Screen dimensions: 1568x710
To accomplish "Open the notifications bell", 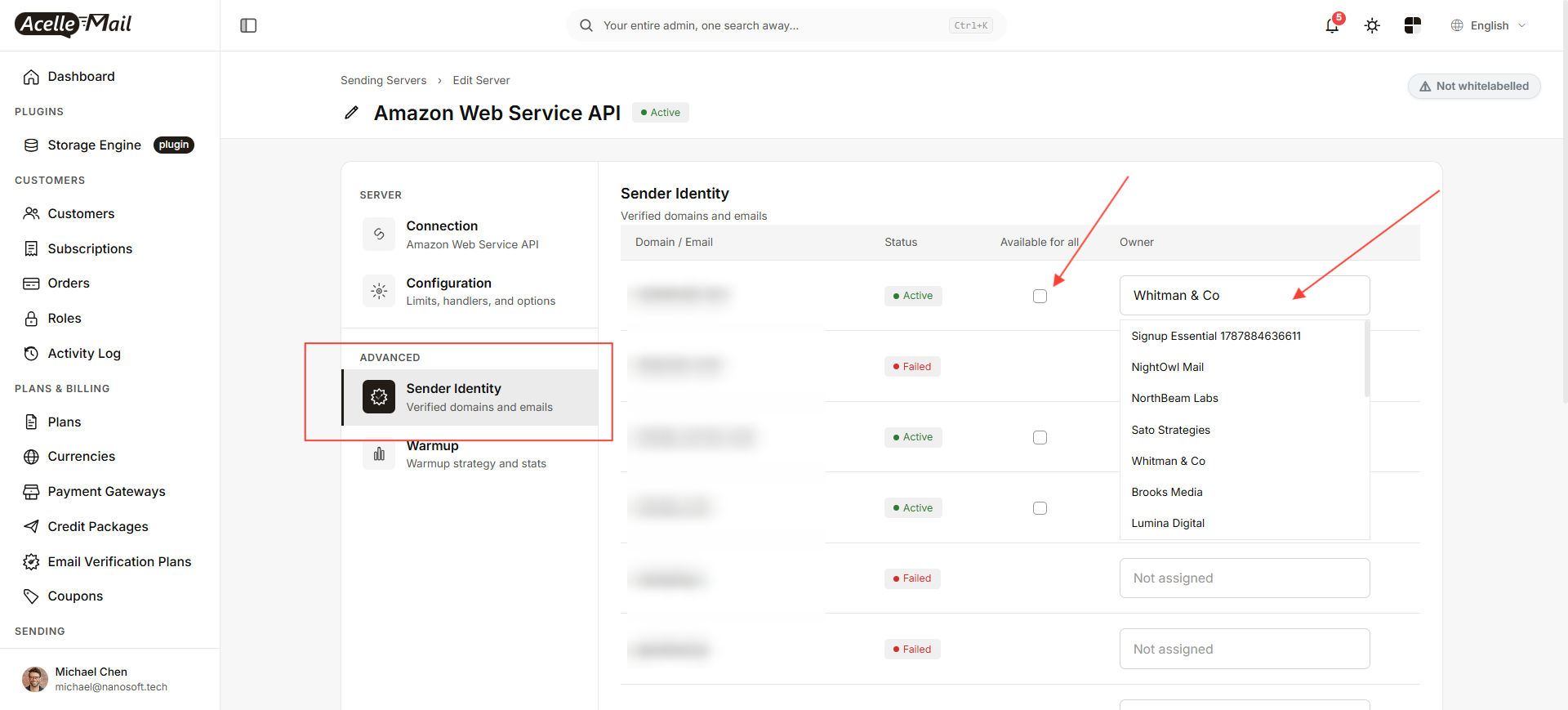I will click(x=1332, y=25).
